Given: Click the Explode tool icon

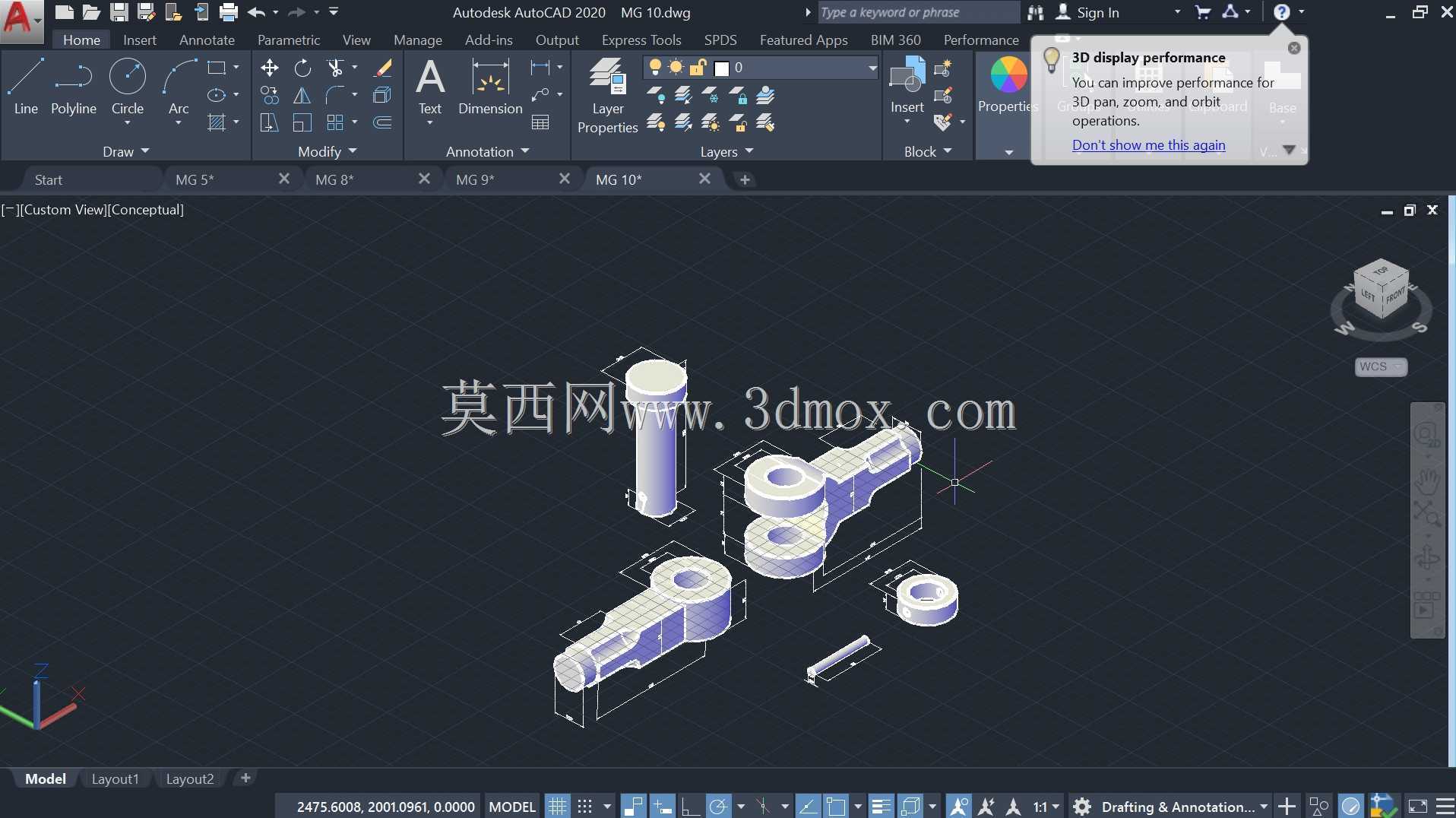Looking at the screenshot, I should [x=383, y=95].
